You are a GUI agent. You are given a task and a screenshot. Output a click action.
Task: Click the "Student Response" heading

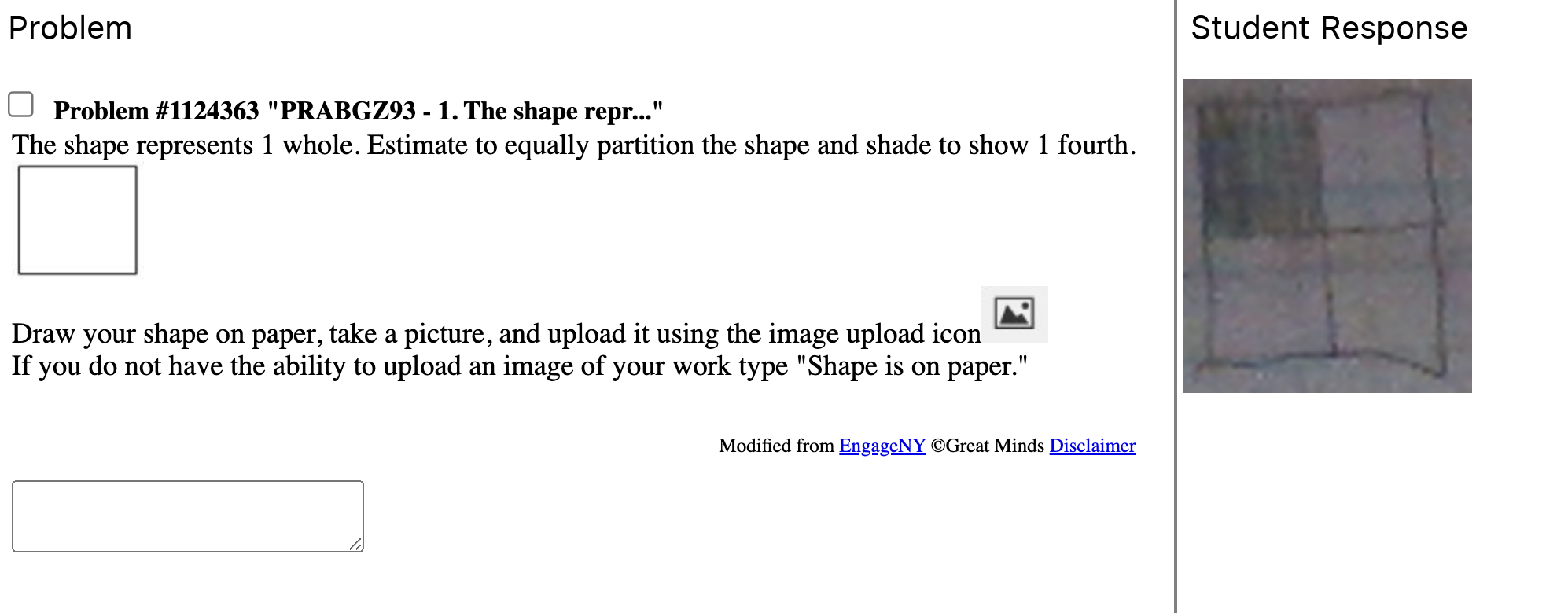(1328, 28)
